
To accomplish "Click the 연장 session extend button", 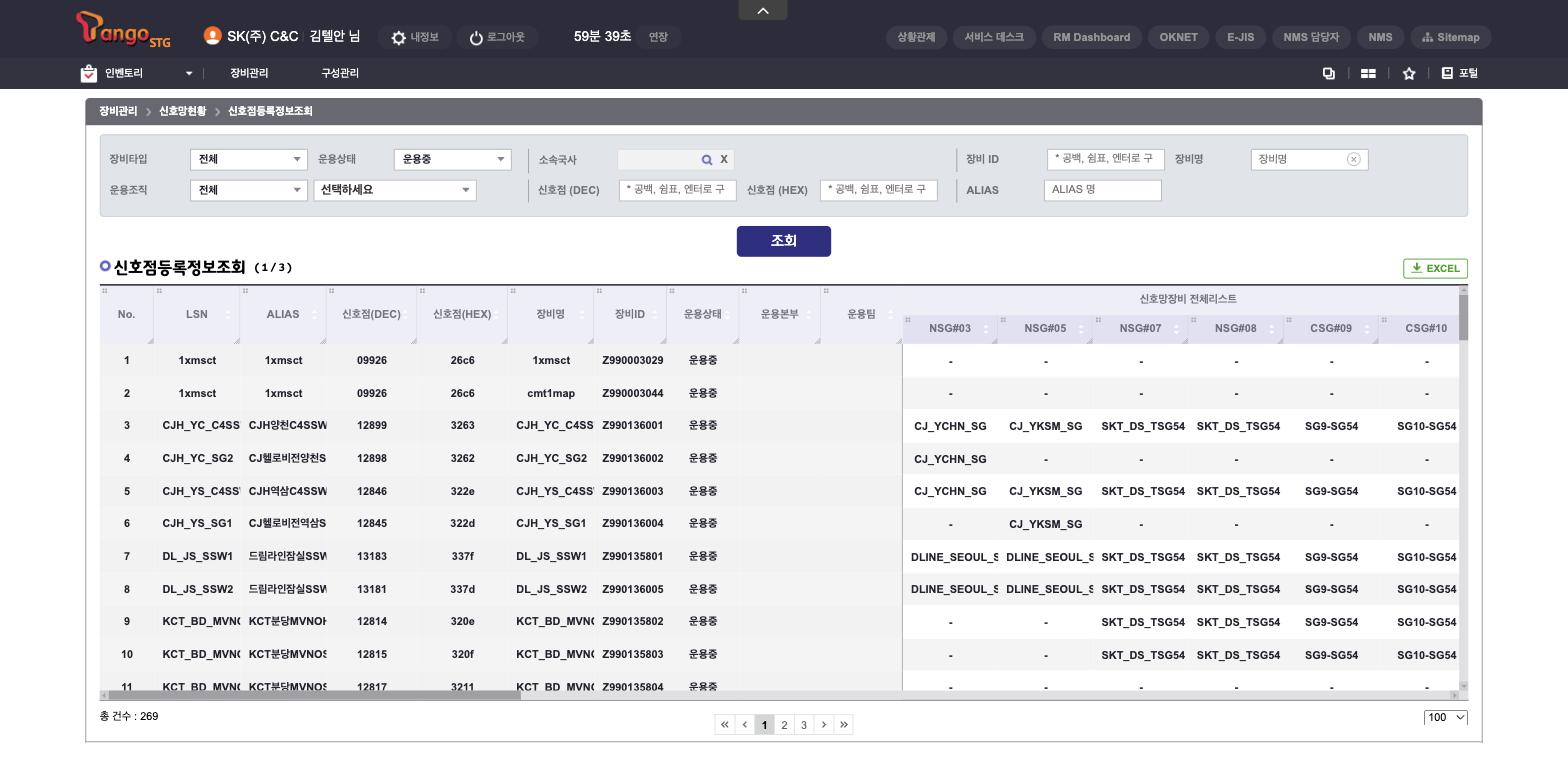I will [x=658, y=37].
